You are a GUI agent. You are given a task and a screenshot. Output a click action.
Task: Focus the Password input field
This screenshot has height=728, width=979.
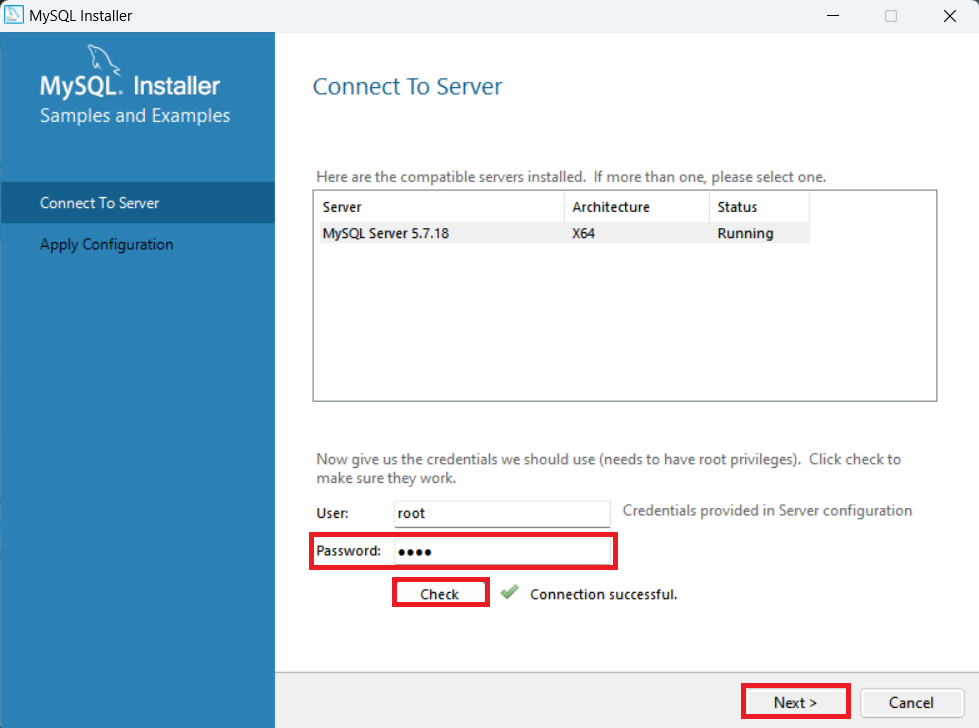pyautogui.click(x=502, y=551)
